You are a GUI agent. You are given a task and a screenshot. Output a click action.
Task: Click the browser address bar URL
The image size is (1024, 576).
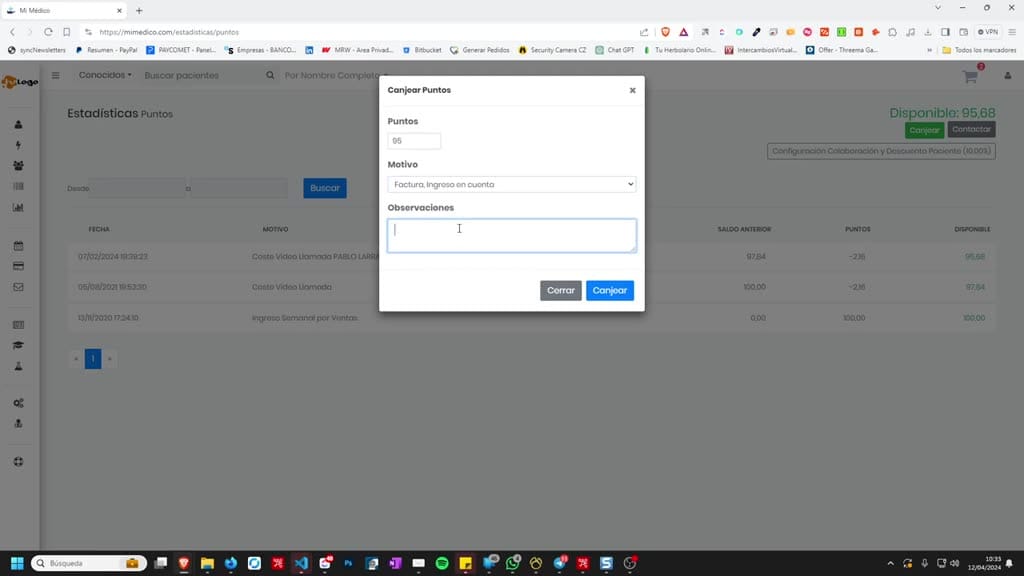169,32
